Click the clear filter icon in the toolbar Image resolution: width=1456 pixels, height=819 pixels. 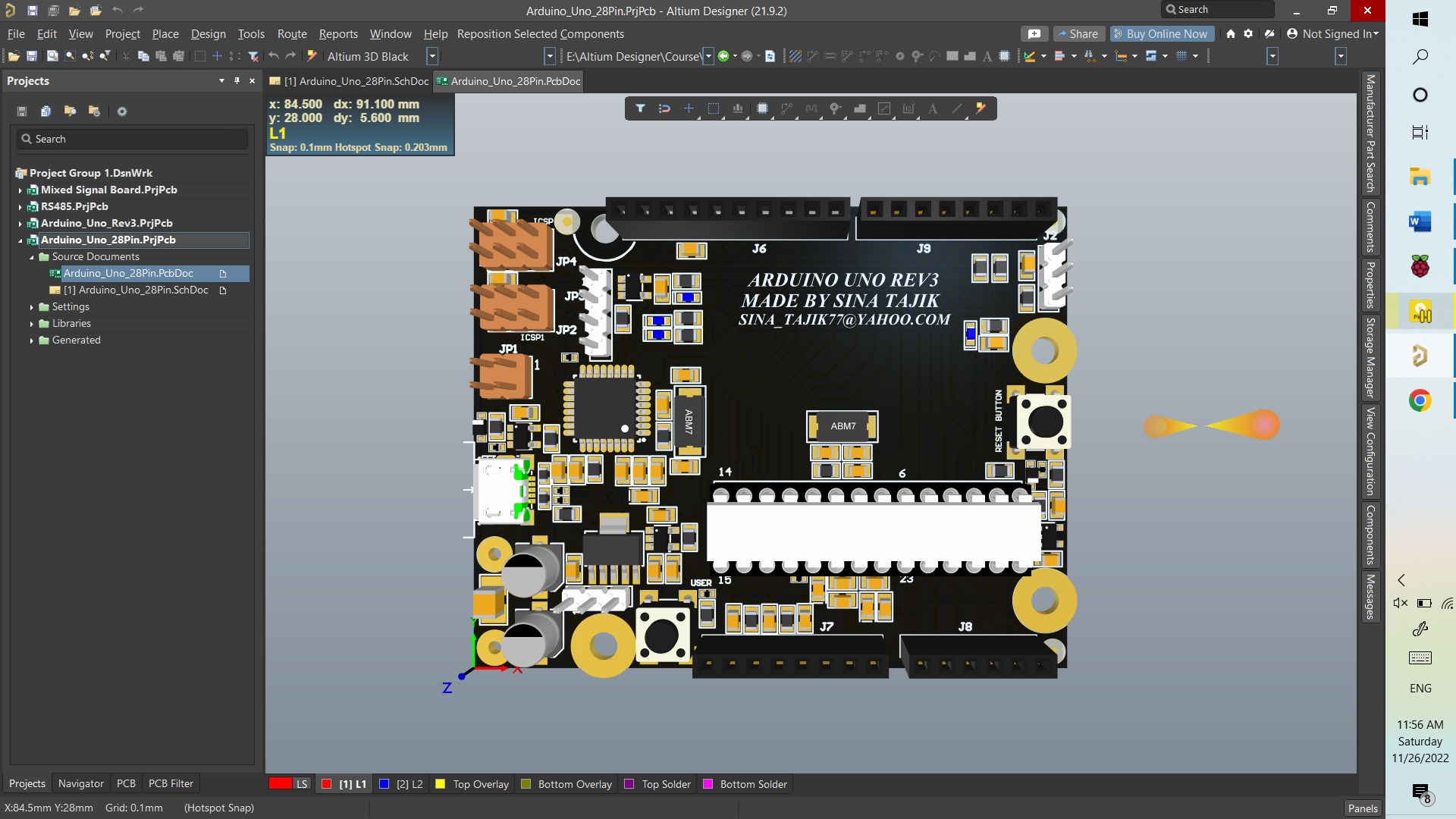click(x=253, y=56)
